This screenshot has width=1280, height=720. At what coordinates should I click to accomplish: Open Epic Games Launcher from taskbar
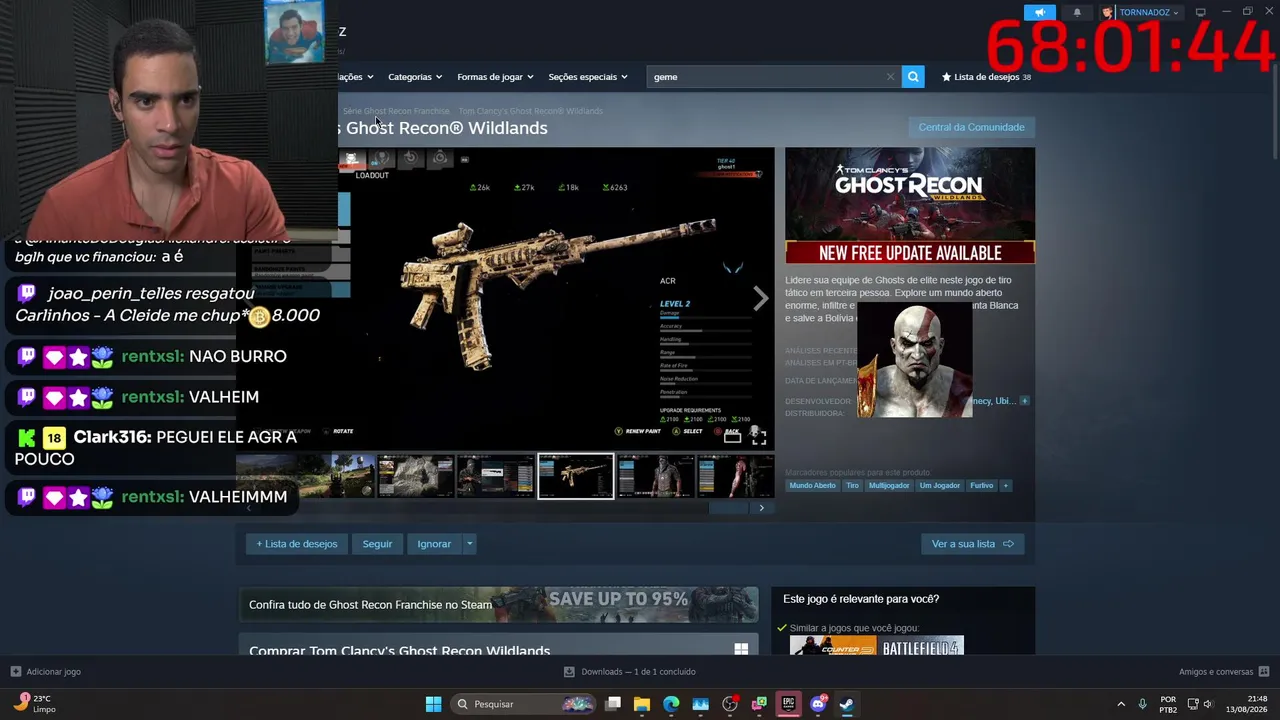pyautogui.click(x=788, y=704)
